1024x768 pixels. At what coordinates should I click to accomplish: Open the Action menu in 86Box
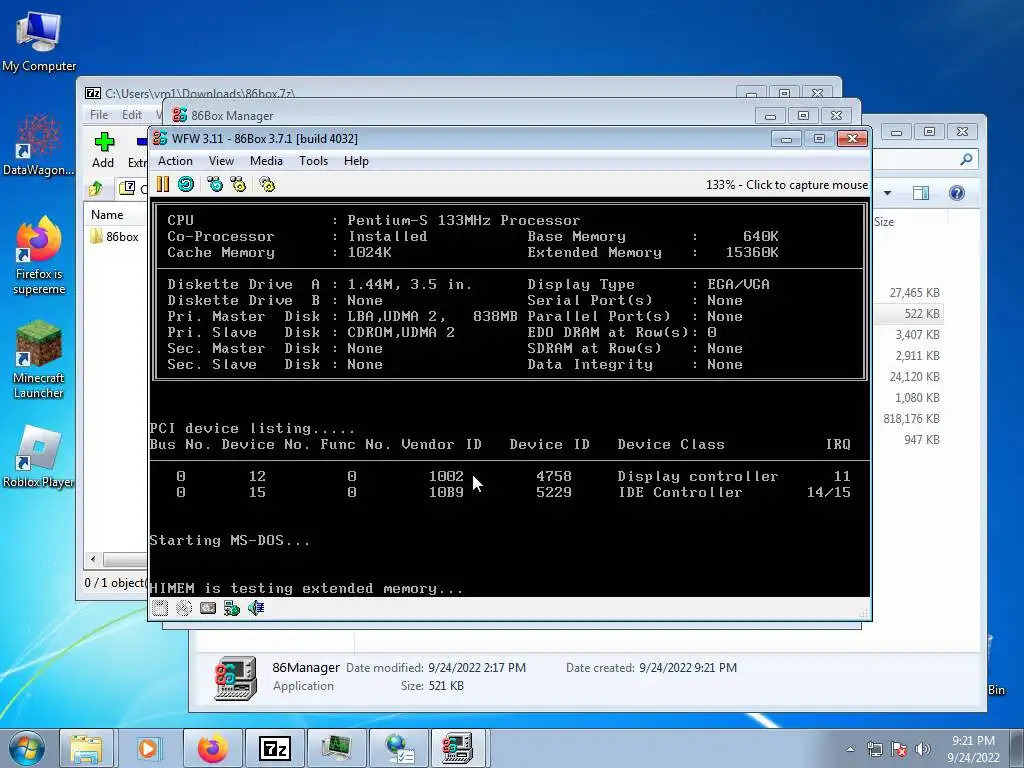[175, 161]
